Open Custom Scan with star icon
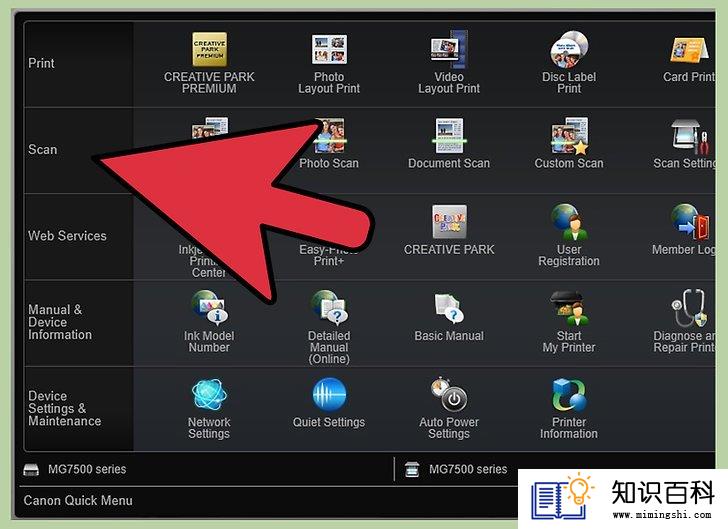 [569, 136]
